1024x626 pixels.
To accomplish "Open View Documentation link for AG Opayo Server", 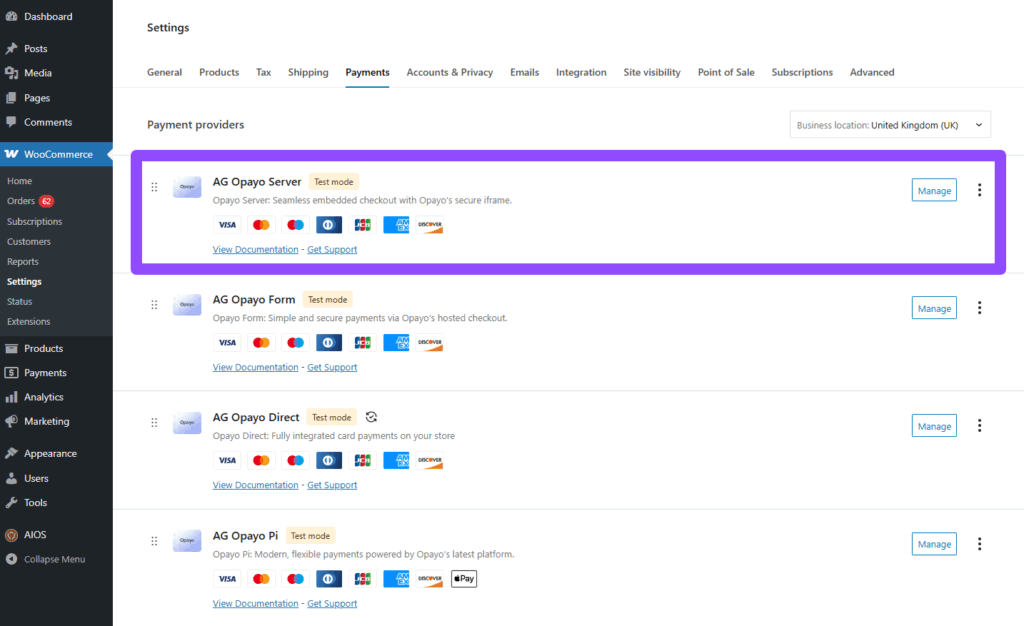I will coord(255,249).
